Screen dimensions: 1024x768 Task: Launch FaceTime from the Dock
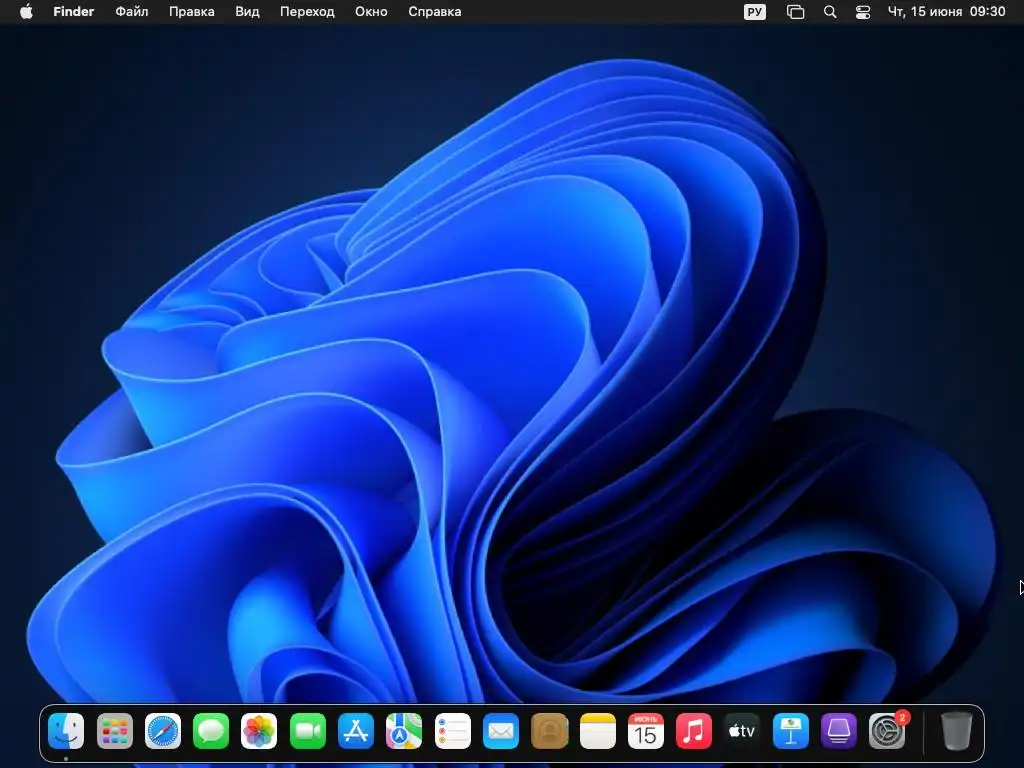pyautogui.click(x=308, y=731)
